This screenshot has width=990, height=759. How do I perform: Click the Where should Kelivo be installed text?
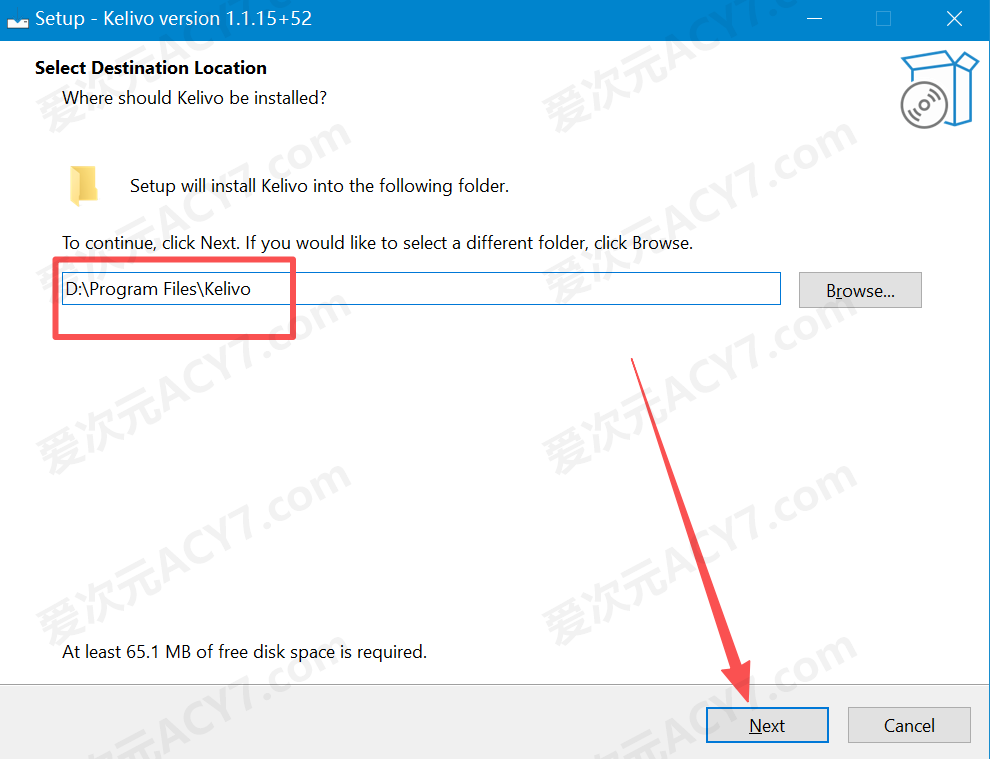(194, 98)
